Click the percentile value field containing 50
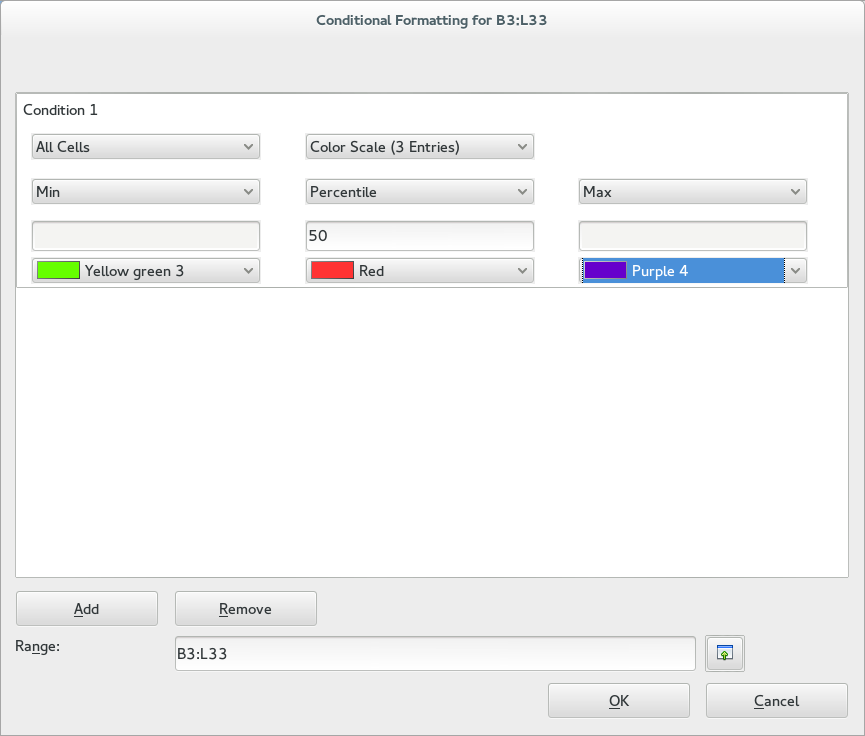 click(419, 236)
